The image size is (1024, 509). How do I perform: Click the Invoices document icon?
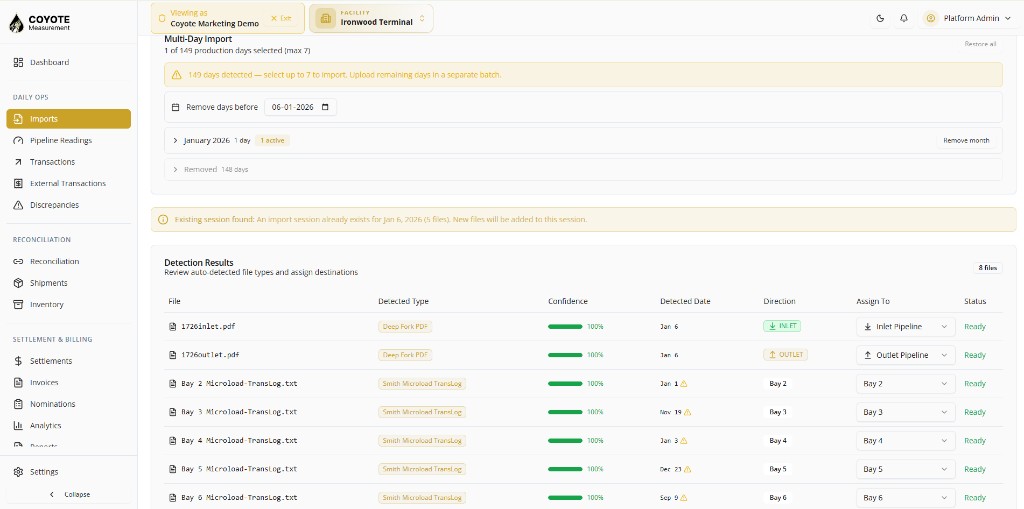click(18, 382)
